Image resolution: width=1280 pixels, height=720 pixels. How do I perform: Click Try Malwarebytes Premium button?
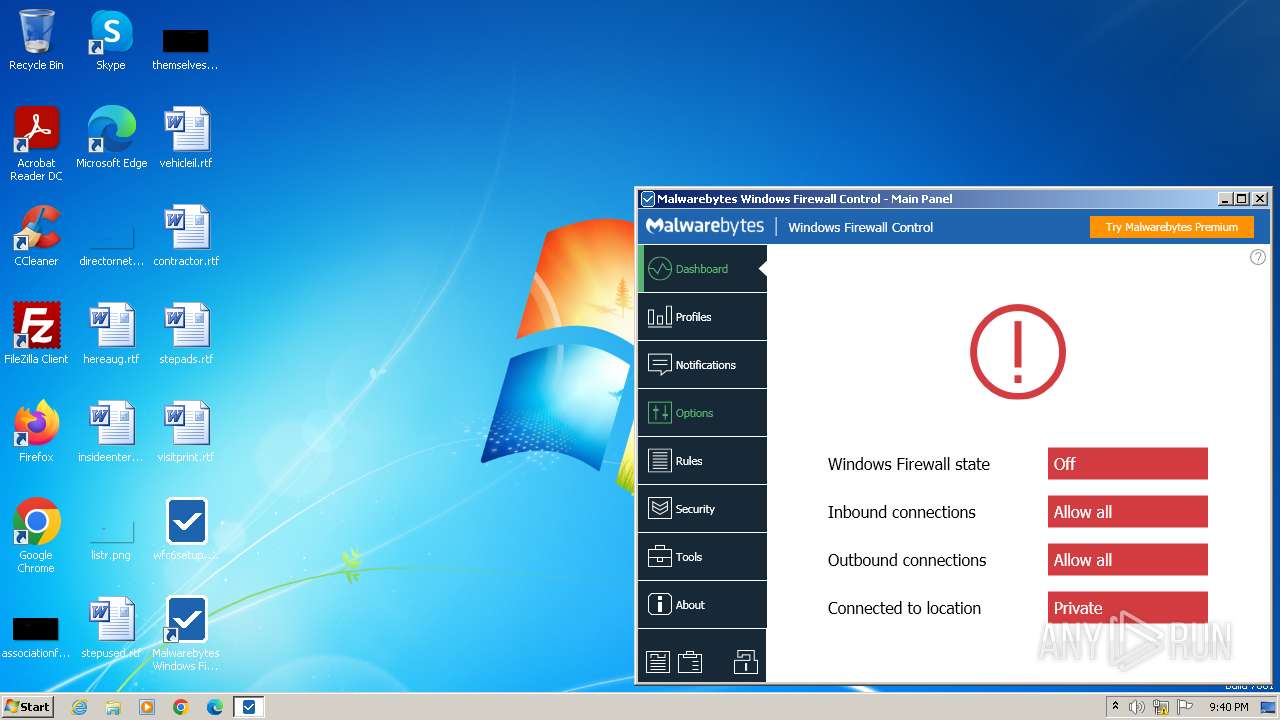click(1172, 227)
